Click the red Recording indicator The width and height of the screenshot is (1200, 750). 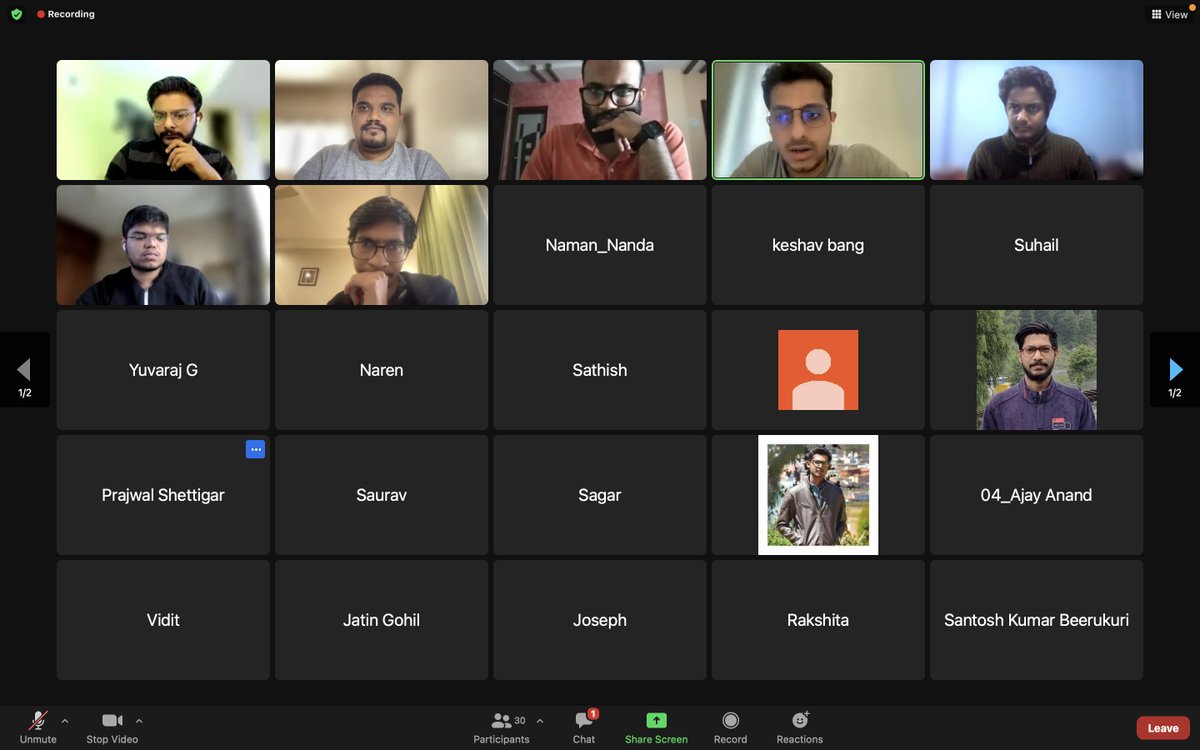[x=66, y=15]
